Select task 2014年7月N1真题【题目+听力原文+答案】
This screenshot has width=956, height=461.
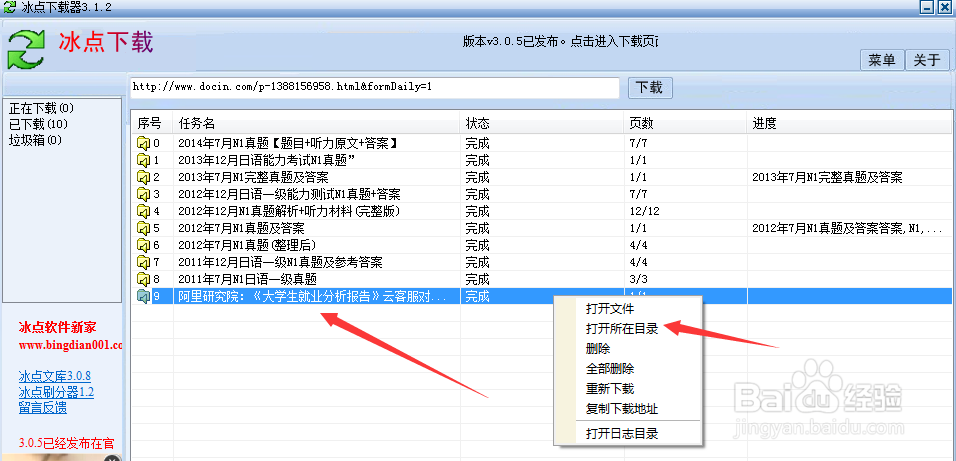(288, 144)
